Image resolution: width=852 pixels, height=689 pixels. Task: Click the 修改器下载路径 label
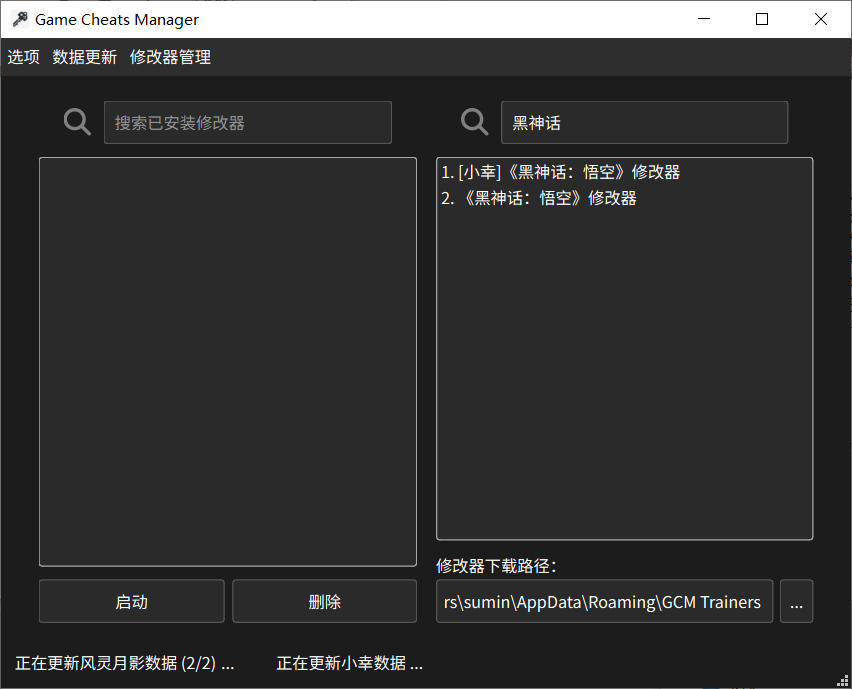496,566
